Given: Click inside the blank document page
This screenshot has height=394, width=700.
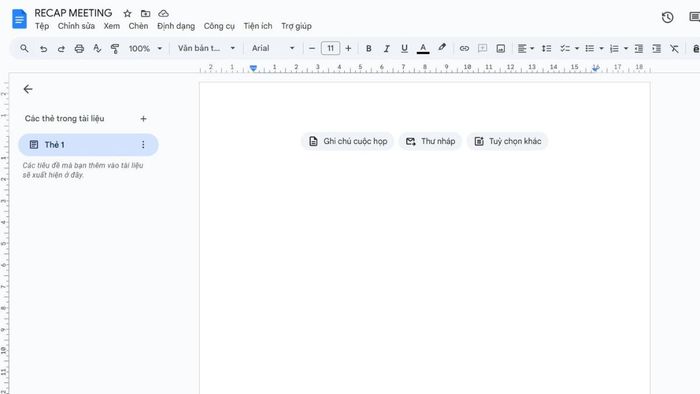Looking at the screenshot, I should (425, 238).
